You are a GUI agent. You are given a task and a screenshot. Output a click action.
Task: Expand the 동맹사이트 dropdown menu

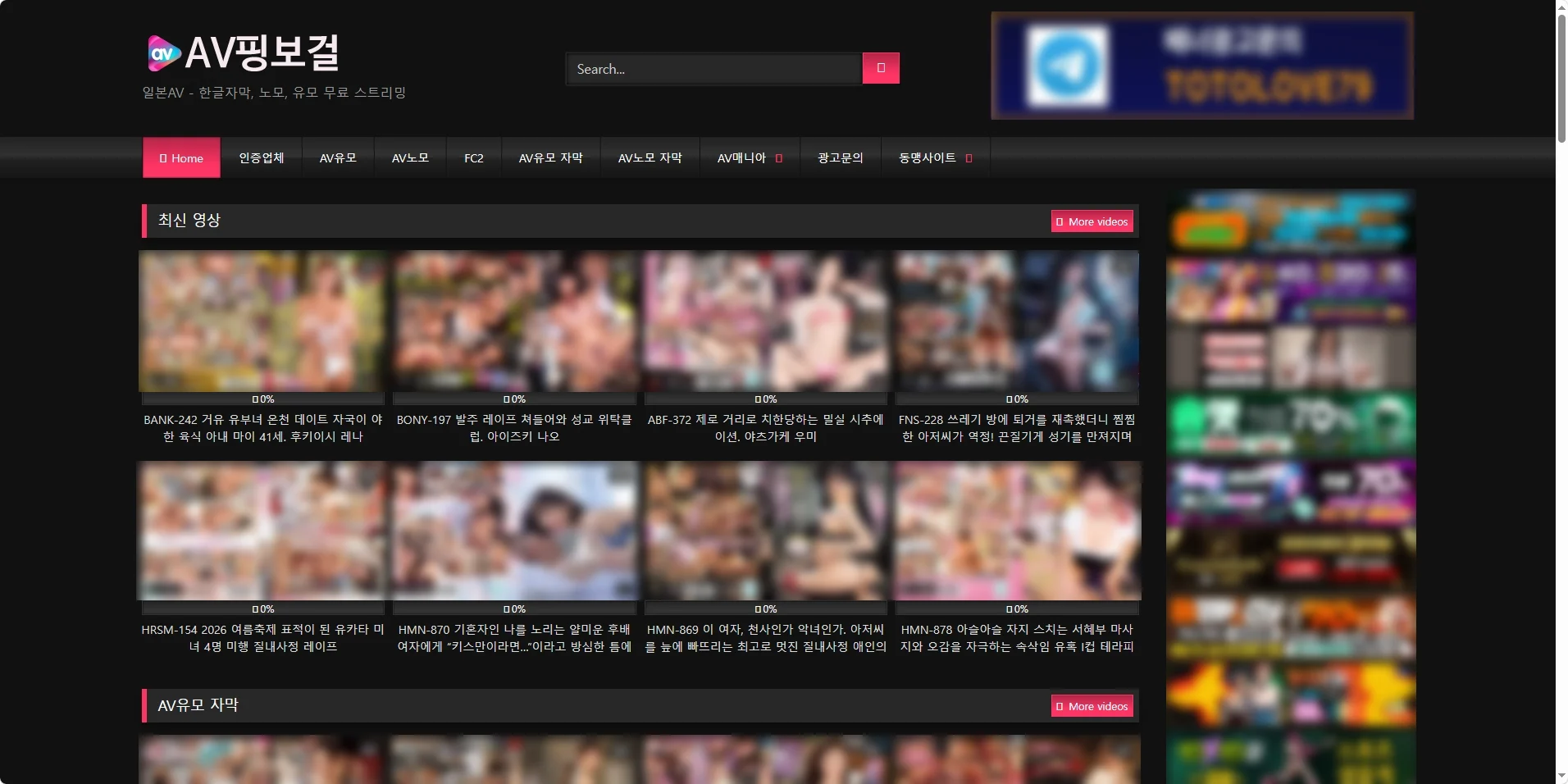coord(936,157)
